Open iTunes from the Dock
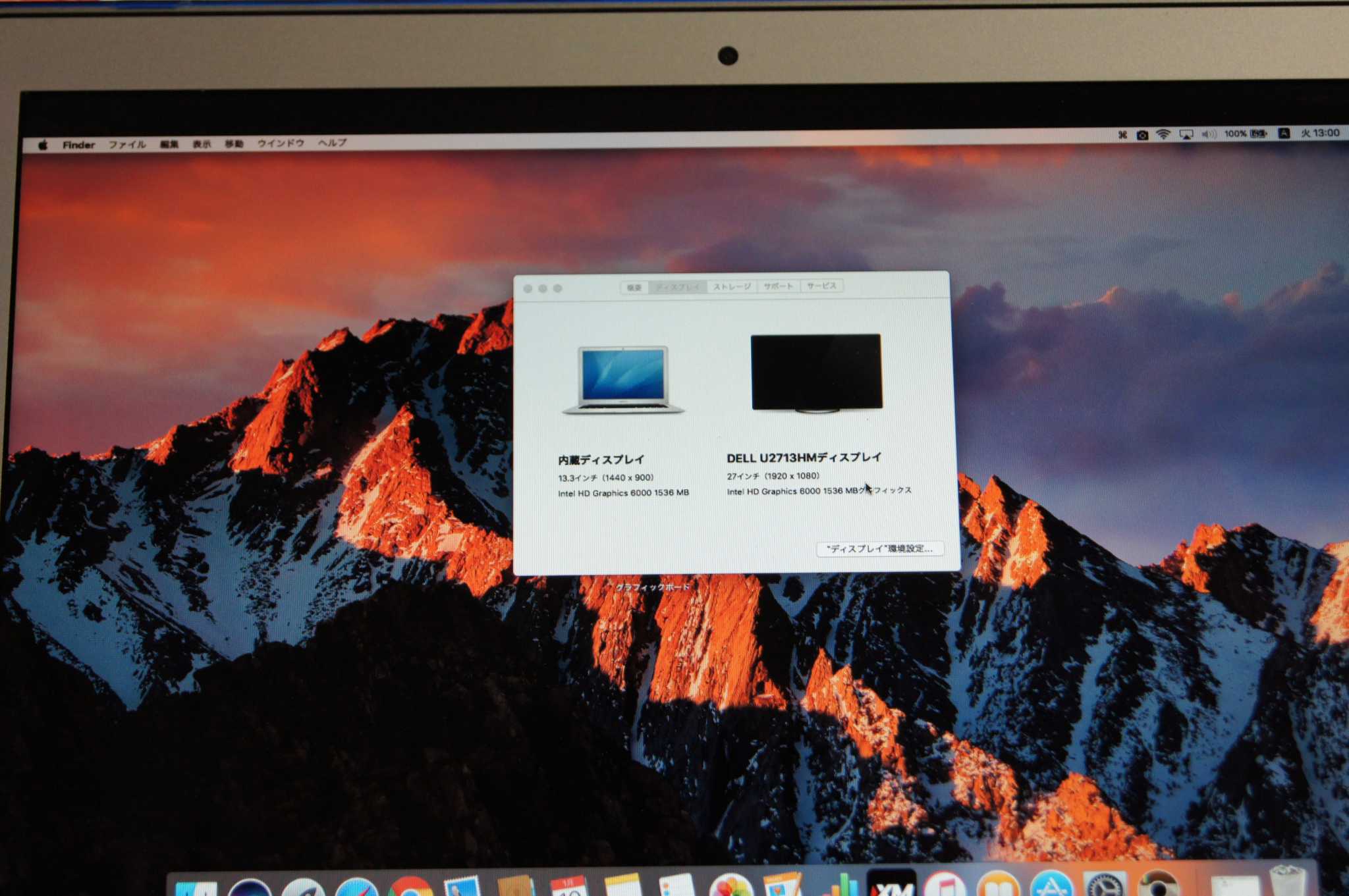 point(944,883)
